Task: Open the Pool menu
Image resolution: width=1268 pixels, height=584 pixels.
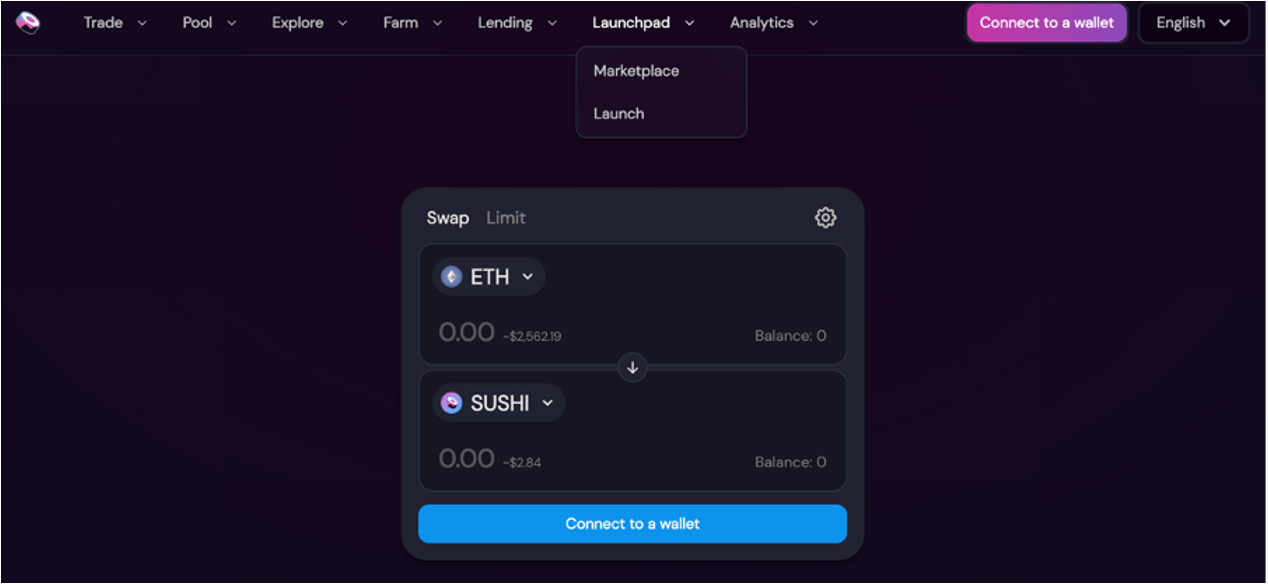Action: (210, 23)
